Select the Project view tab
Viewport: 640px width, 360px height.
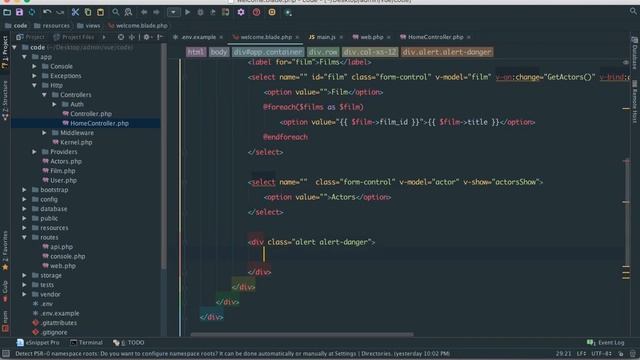click(x=30, y=37)
